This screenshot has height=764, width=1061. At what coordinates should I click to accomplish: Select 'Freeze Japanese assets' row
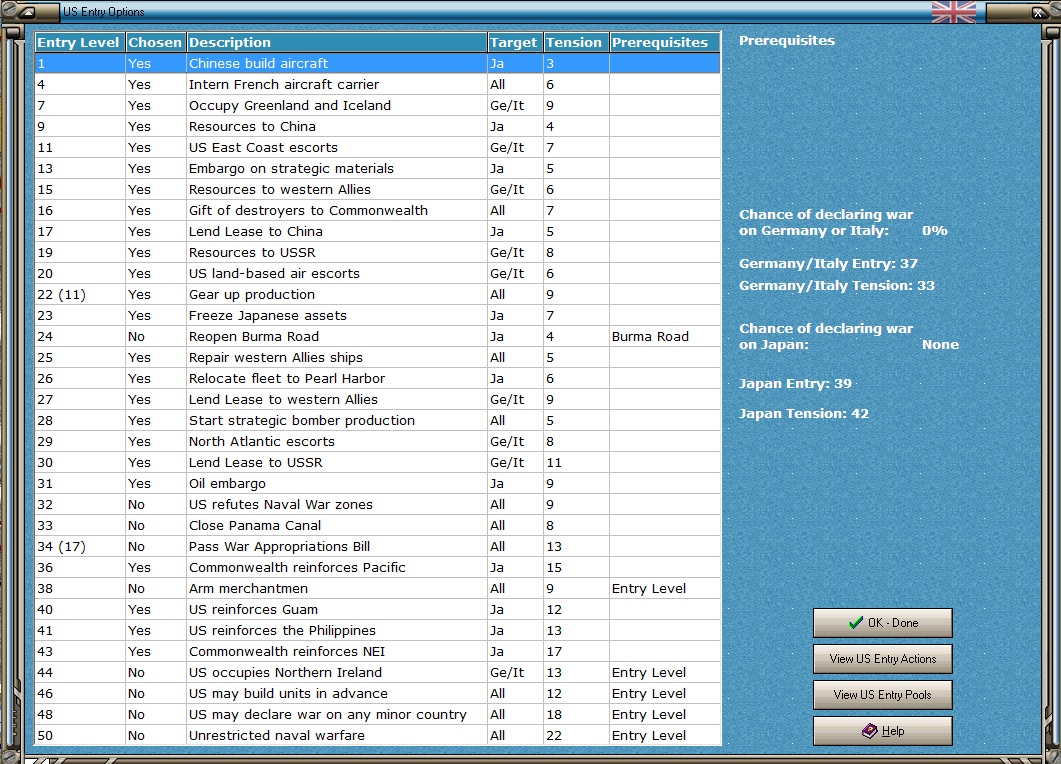[x=378, y=315]
